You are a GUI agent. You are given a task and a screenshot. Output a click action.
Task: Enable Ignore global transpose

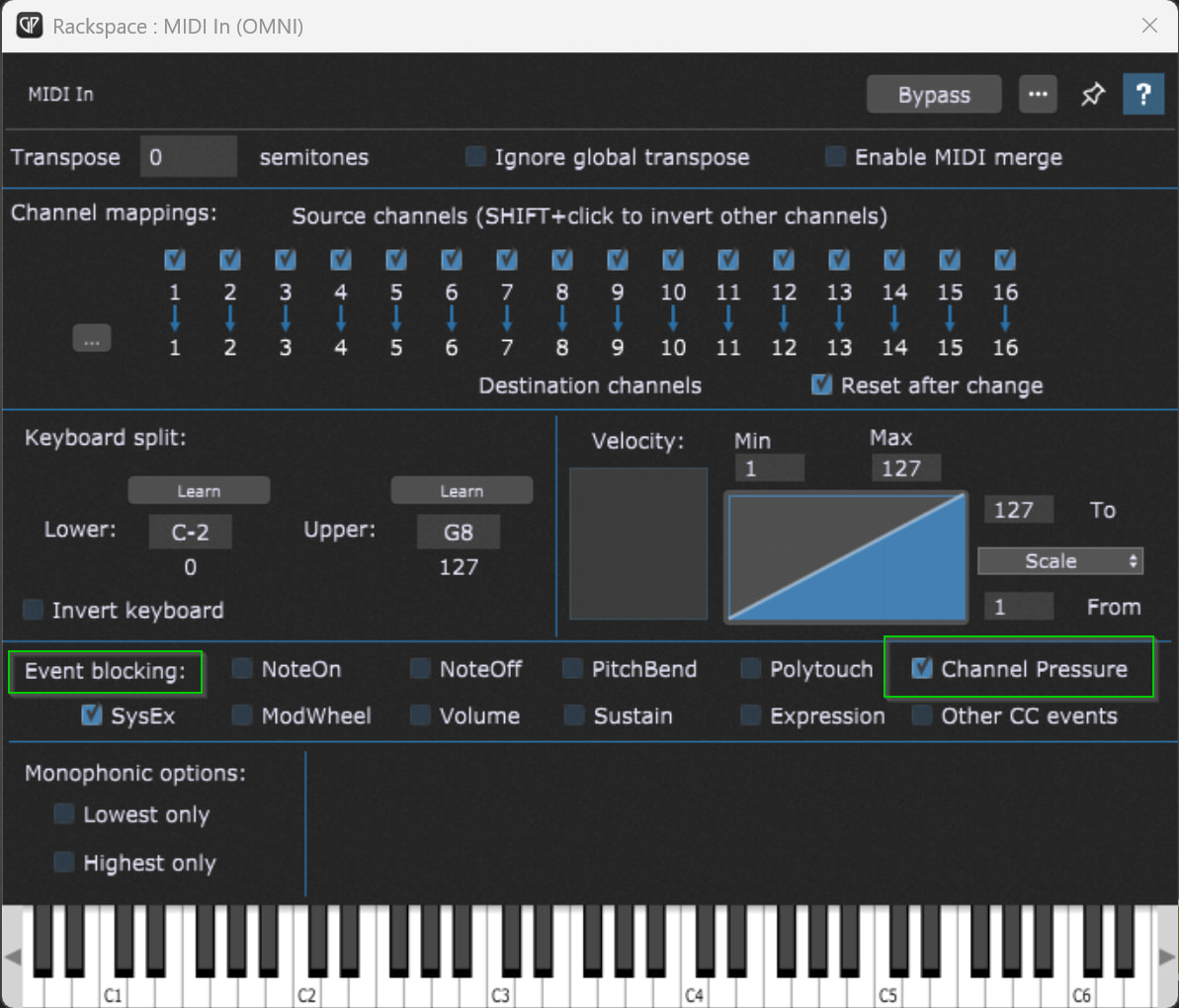tap(475, 156)
